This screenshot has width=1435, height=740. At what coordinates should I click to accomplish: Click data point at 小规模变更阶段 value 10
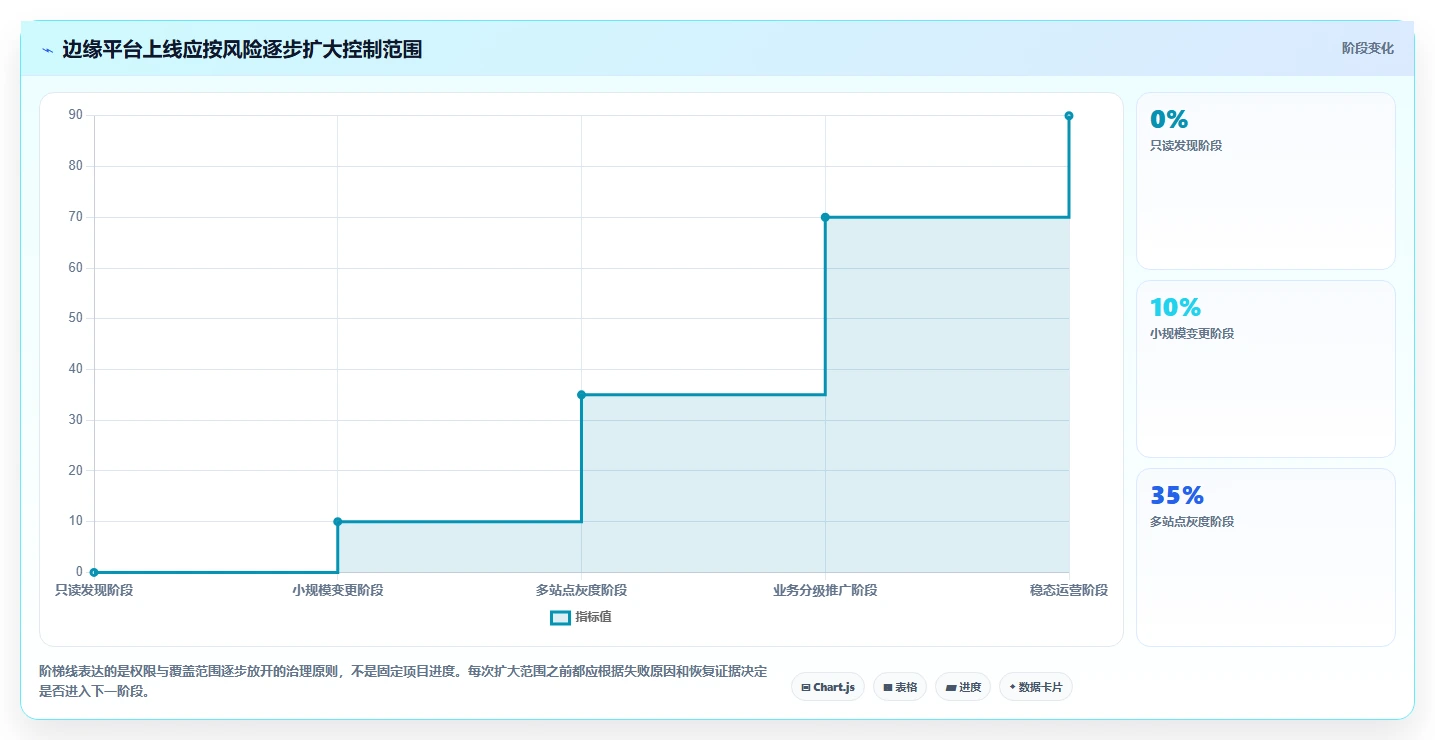338,521
